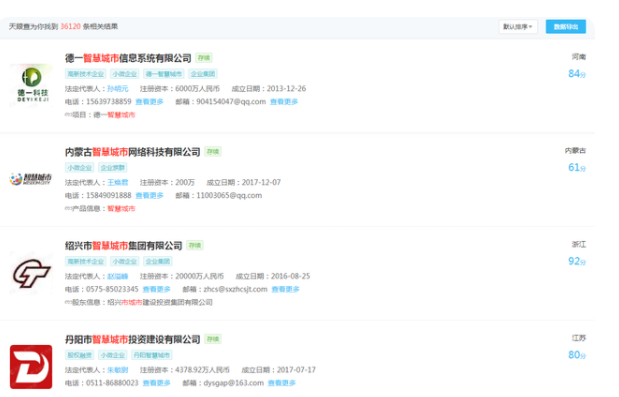Viewport: 619px width, 397px height.
Task: Click the 企业集团 tag under 绍兴市智慧城市集团
Action: point(158,261)
